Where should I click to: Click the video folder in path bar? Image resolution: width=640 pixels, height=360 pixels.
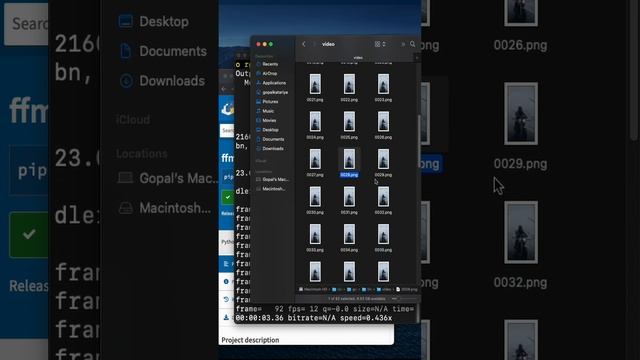coord(384,289)
